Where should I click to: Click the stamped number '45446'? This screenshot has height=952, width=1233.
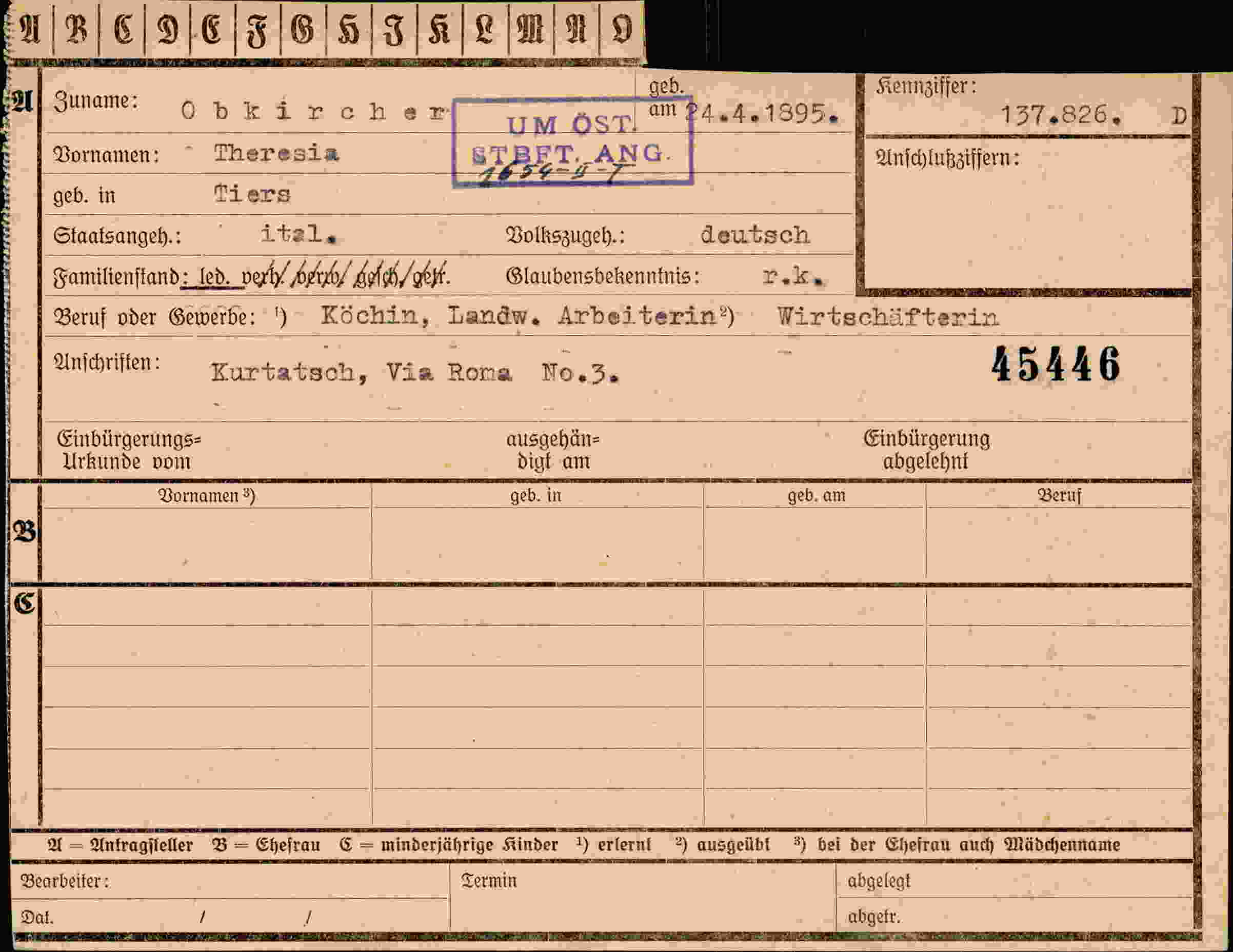coord(1056,364)
